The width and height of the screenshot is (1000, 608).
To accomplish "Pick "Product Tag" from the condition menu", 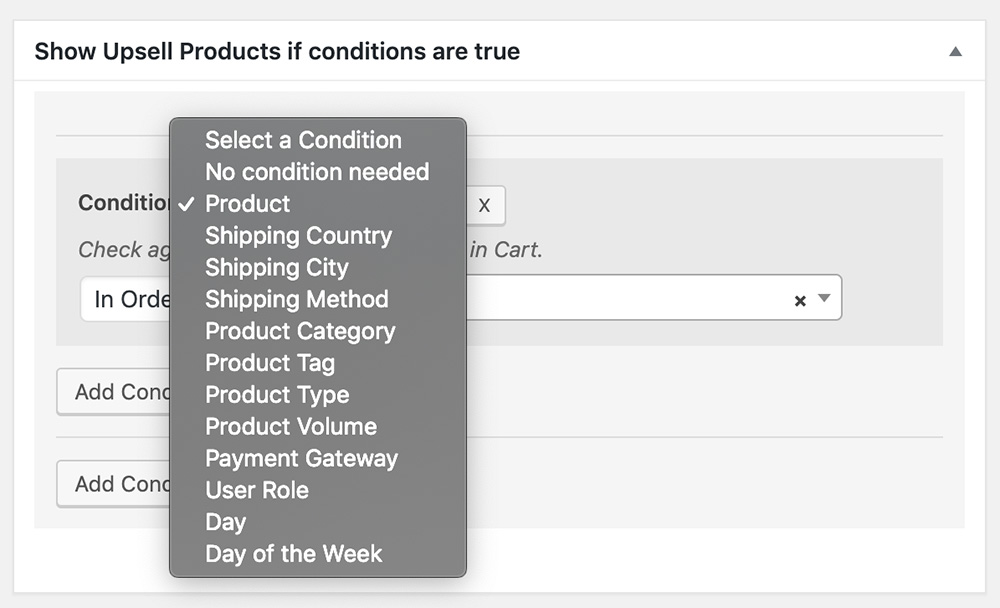I will point(269,363).
